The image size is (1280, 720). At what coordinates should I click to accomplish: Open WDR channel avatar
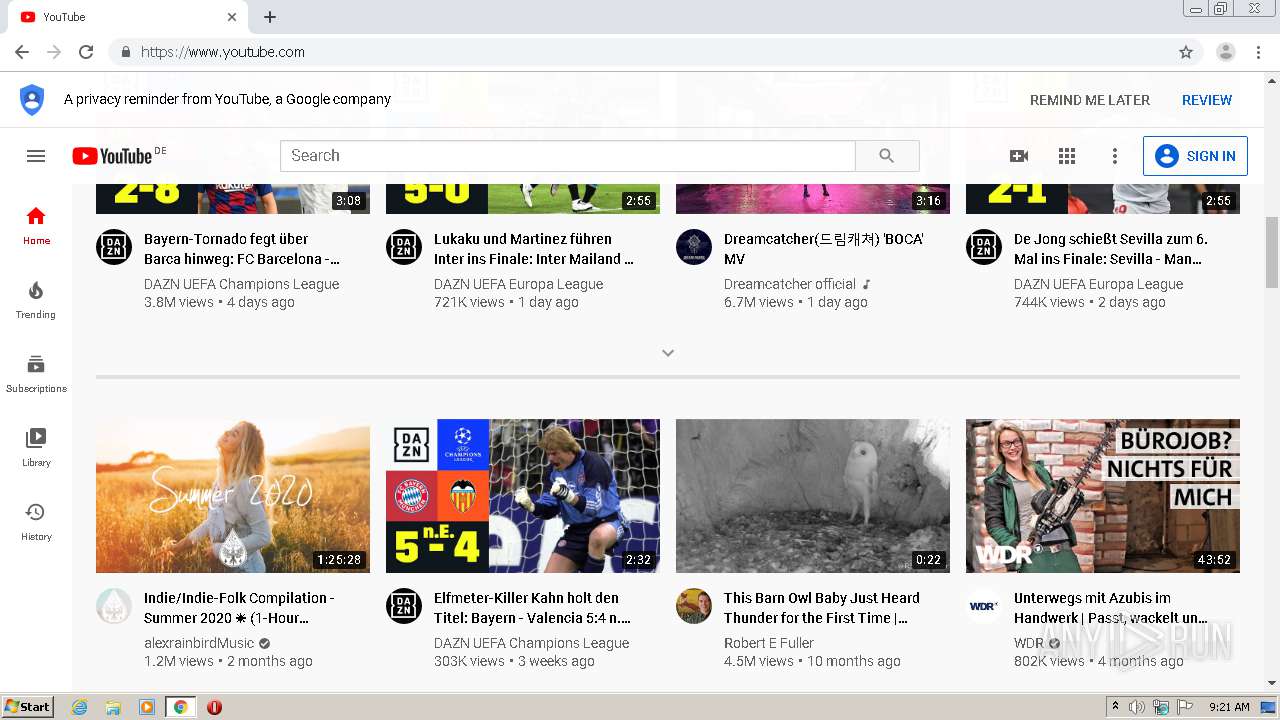point(984,606)
